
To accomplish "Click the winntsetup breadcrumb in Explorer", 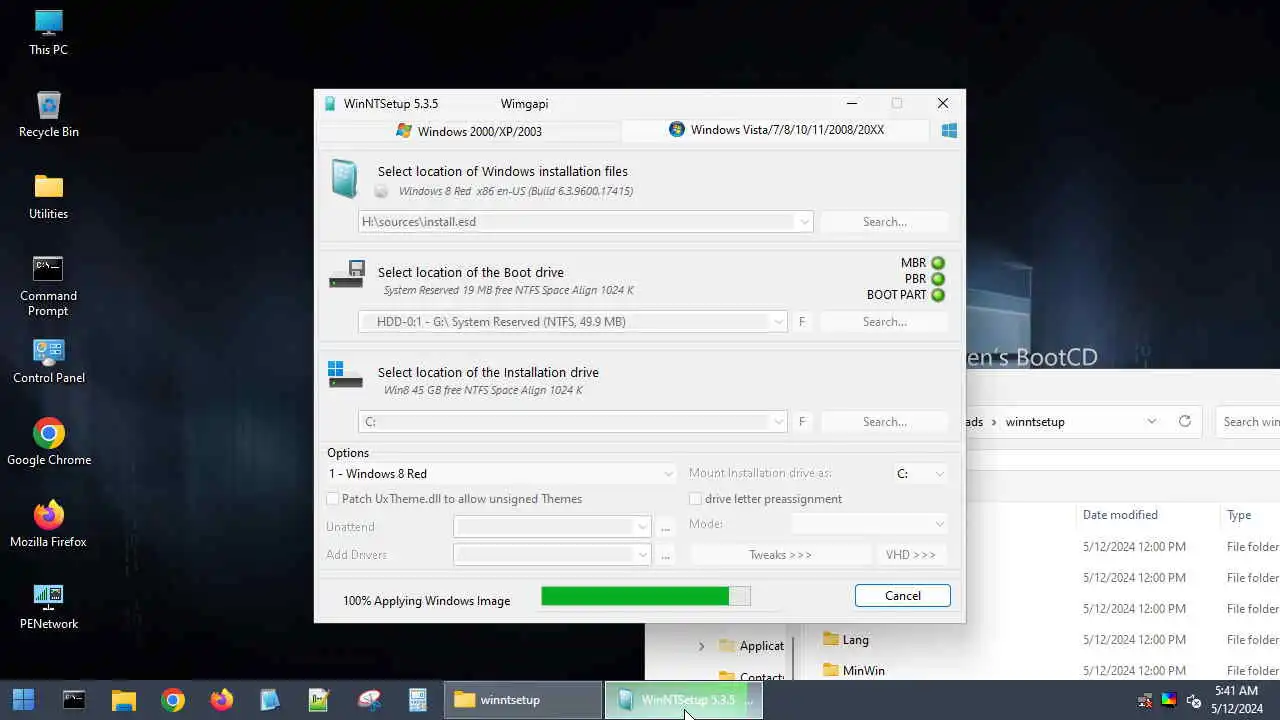I will coord(1034,422).
